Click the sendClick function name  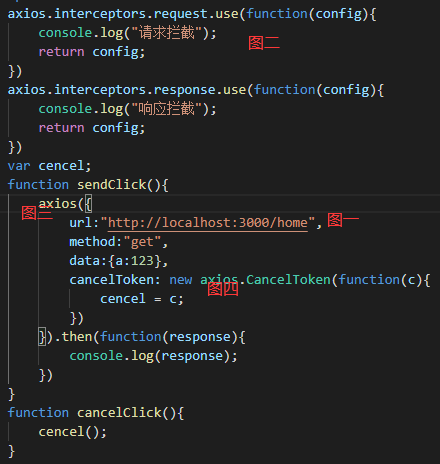[112, 185]
